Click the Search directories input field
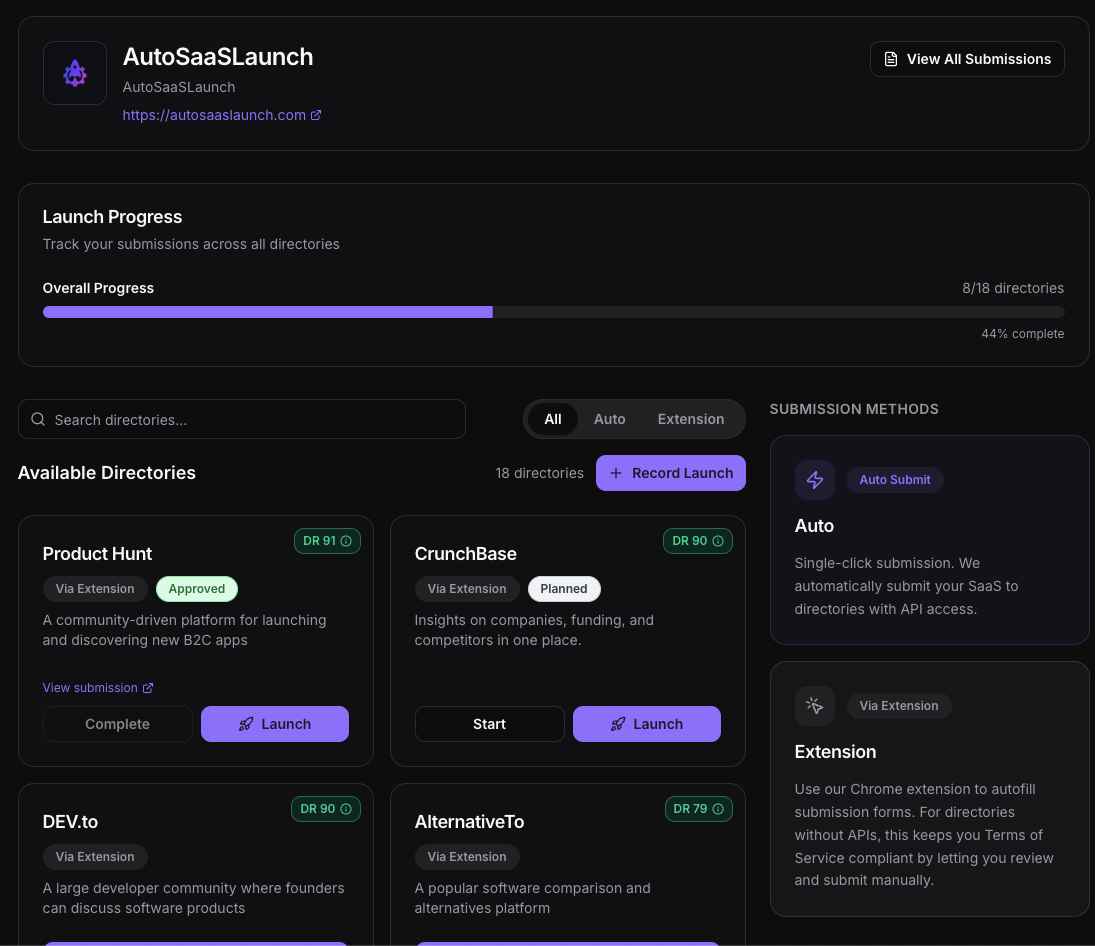This screenshot has width=1095, height=946. click(x=240, y=418)
